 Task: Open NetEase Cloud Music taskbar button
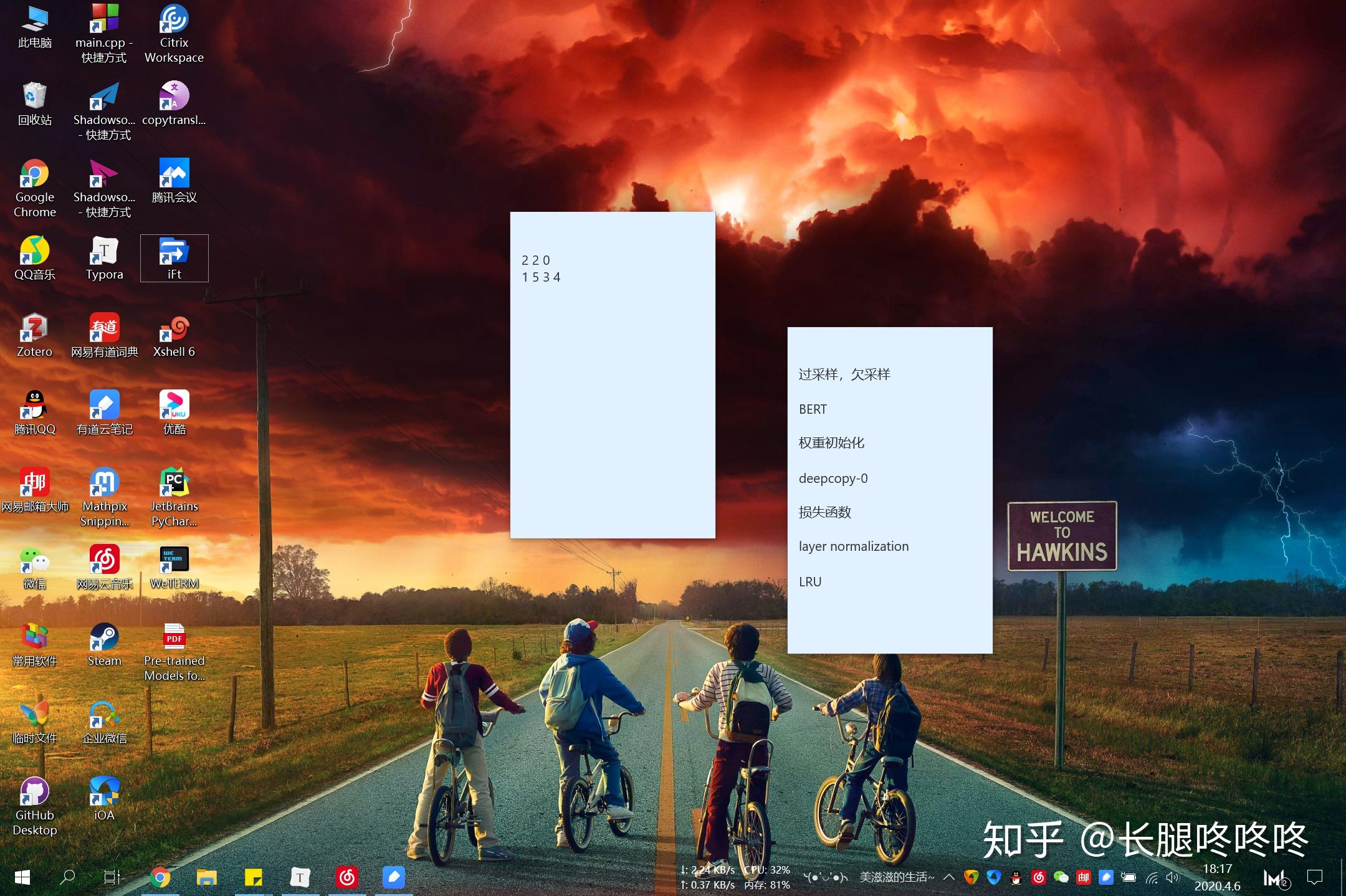click(x=346, y=877)
